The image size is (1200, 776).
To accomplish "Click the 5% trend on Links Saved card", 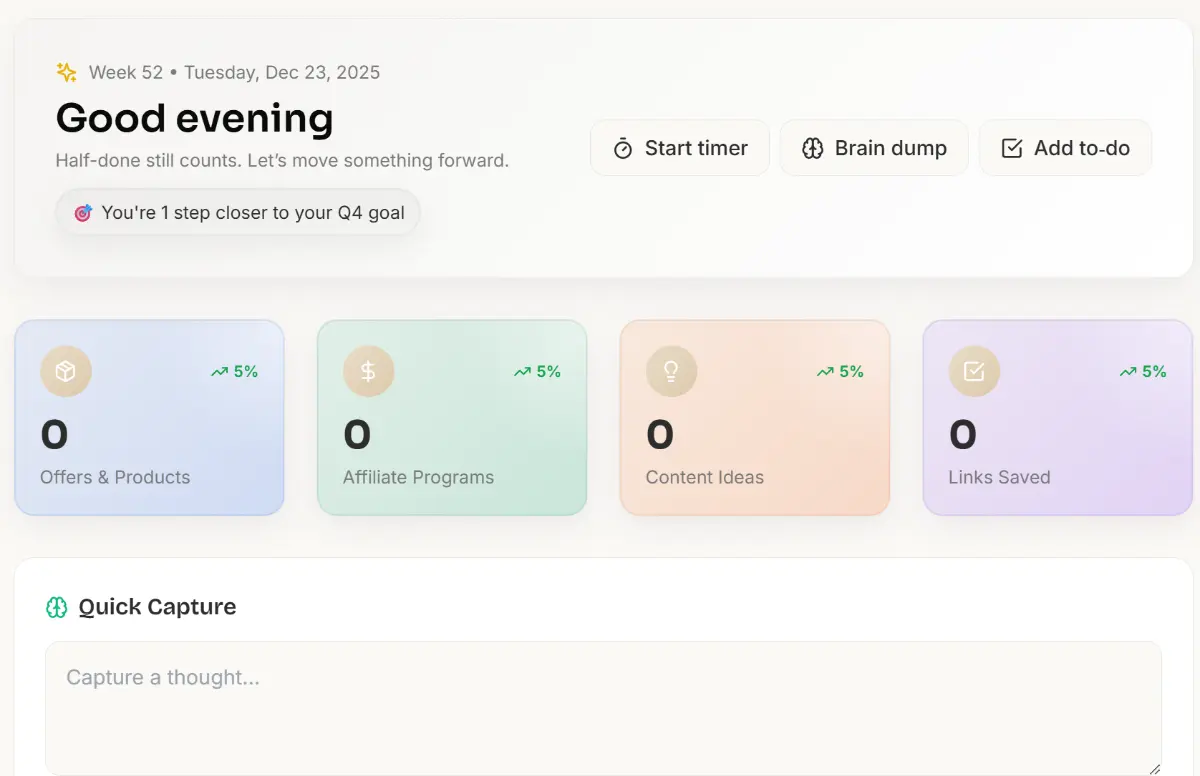I will pos(1143,371).
